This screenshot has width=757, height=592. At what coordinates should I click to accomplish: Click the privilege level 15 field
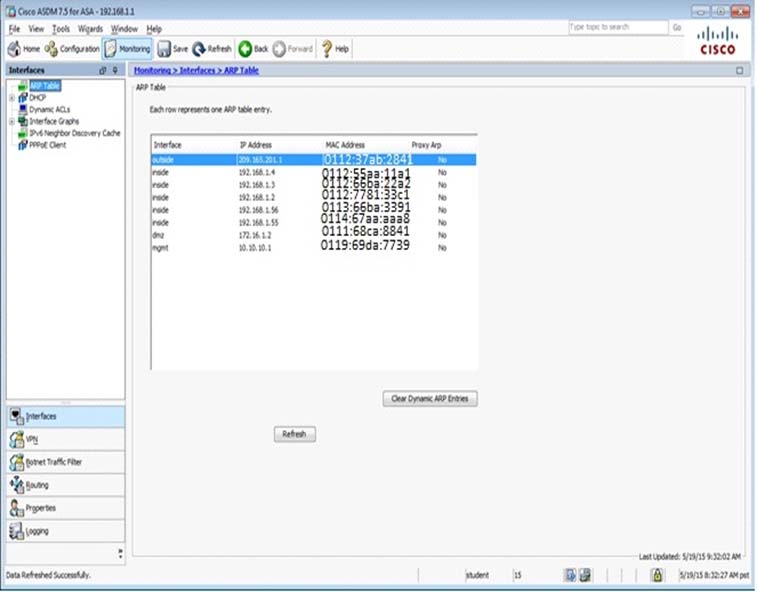(x=518, y=575)
